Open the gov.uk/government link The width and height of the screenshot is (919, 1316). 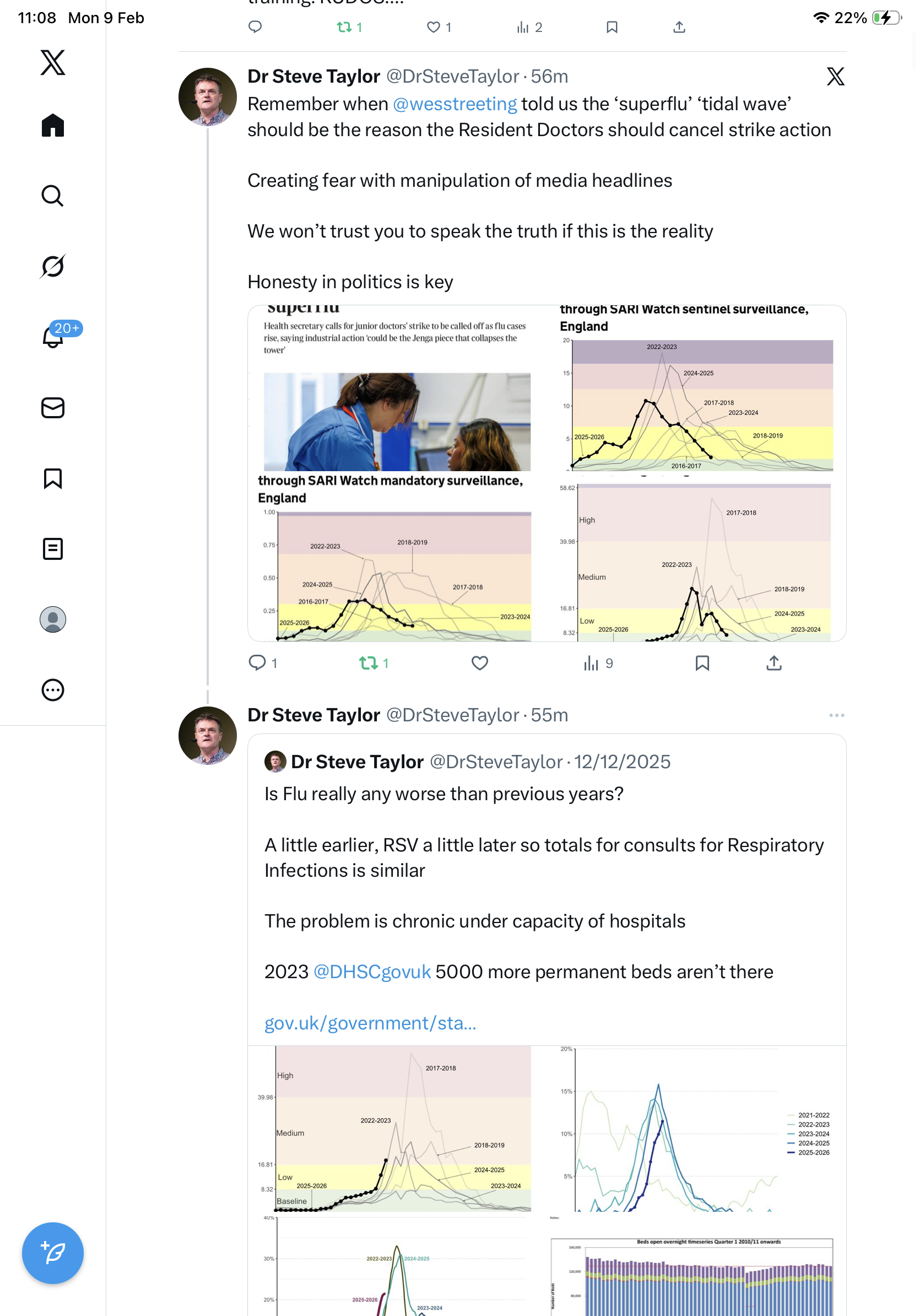pos(370,1022)
